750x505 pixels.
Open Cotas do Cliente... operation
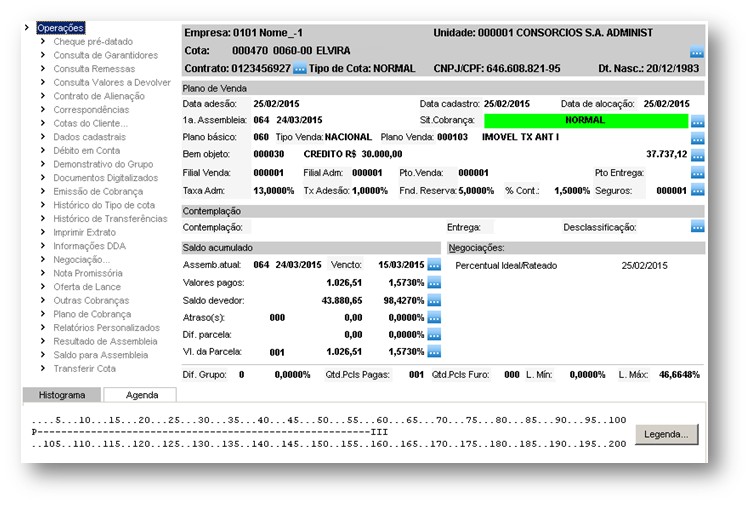(90, 123)
